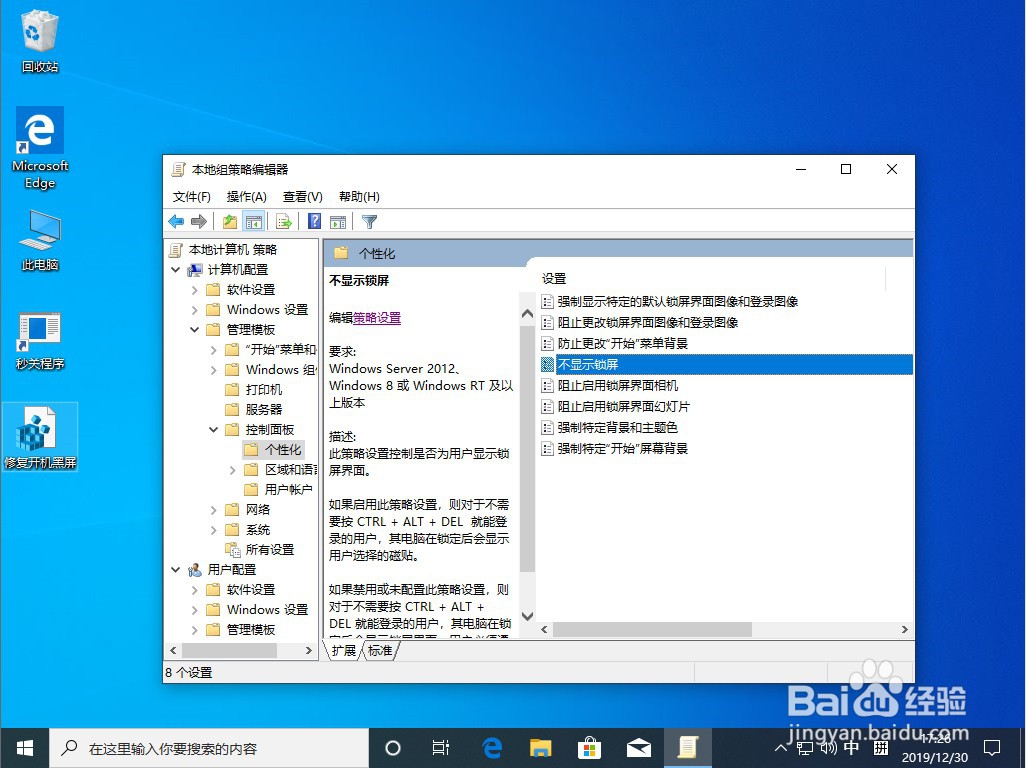Select the 不显示锁屏 policy row
This screenshot has width=1026, height=768.
point(726,364)
